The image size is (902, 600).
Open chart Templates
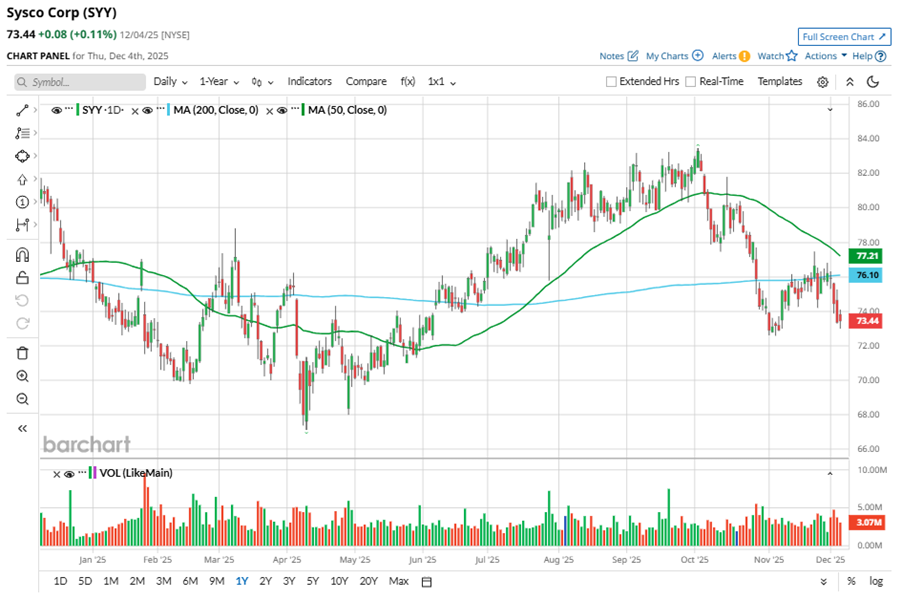pyautogui.click(x=779, y=82)
